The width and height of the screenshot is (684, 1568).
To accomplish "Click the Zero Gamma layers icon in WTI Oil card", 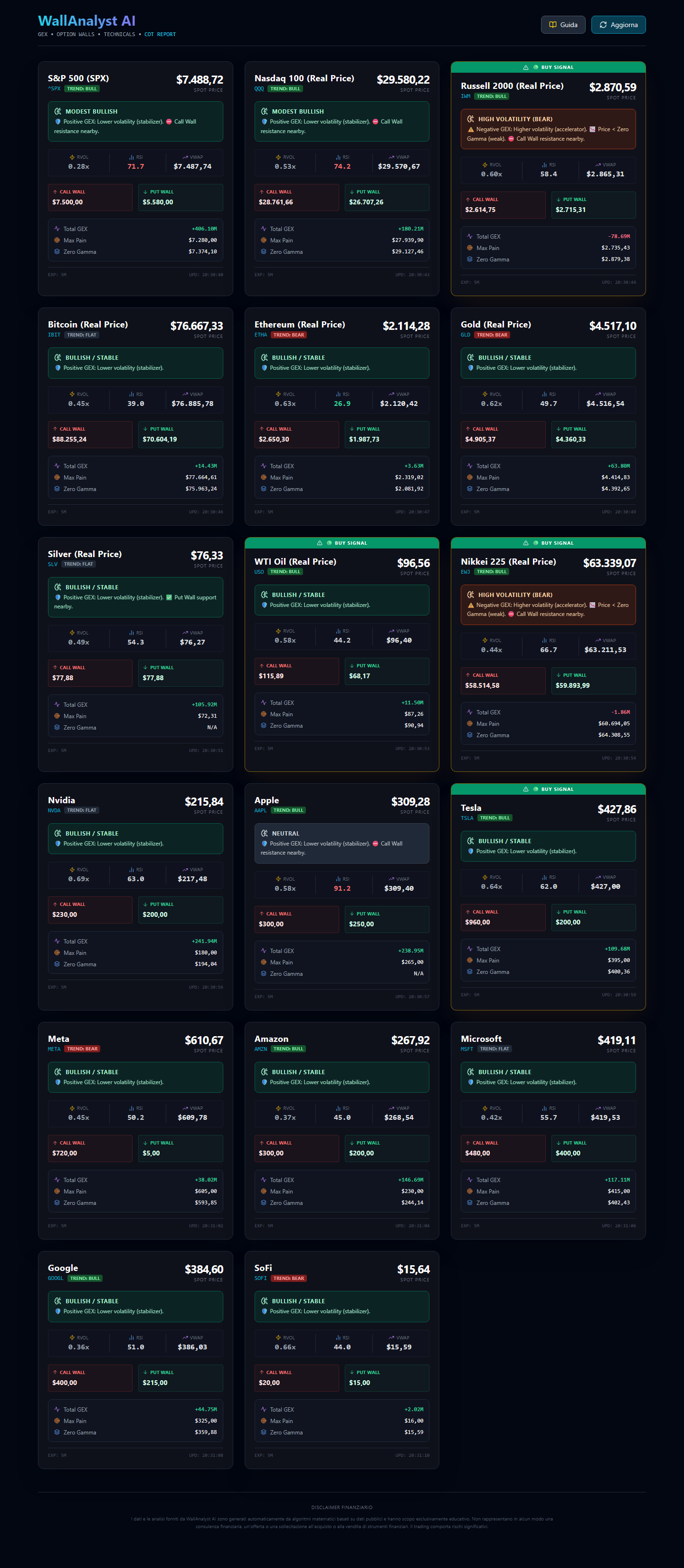I will point(264,726).
